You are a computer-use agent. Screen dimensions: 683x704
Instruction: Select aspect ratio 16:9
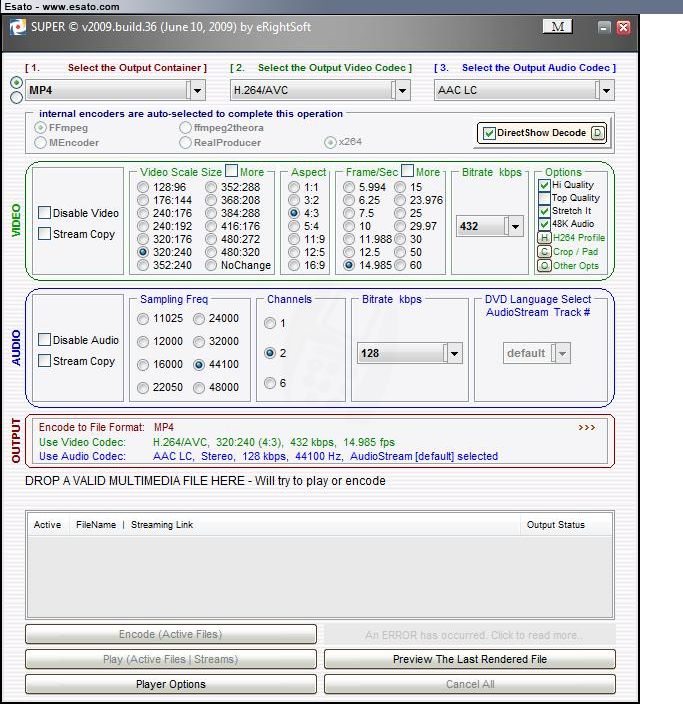pos(294,265)
